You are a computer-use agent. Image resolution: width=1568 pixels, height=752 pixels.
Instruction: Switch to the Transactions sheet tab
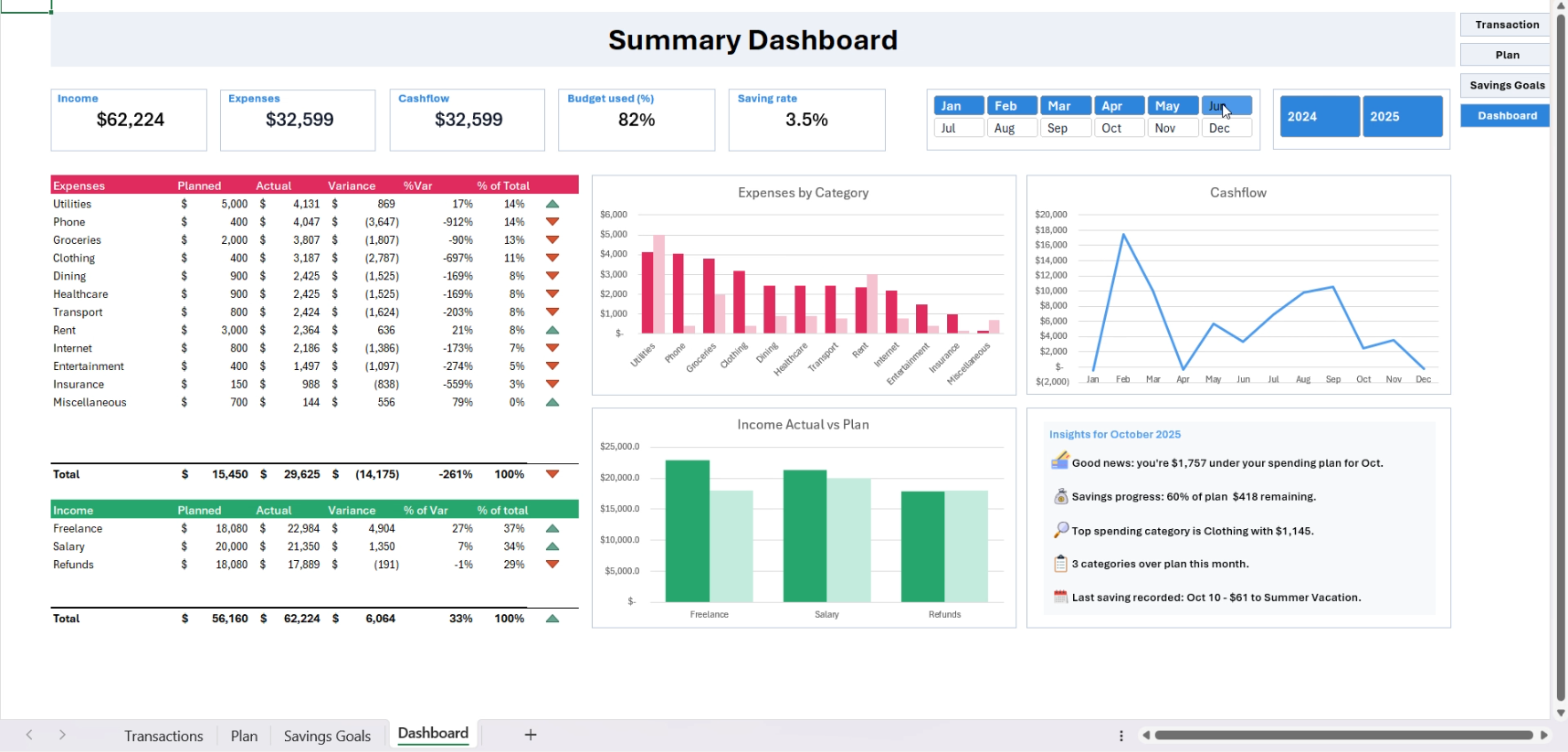(163, 736)
